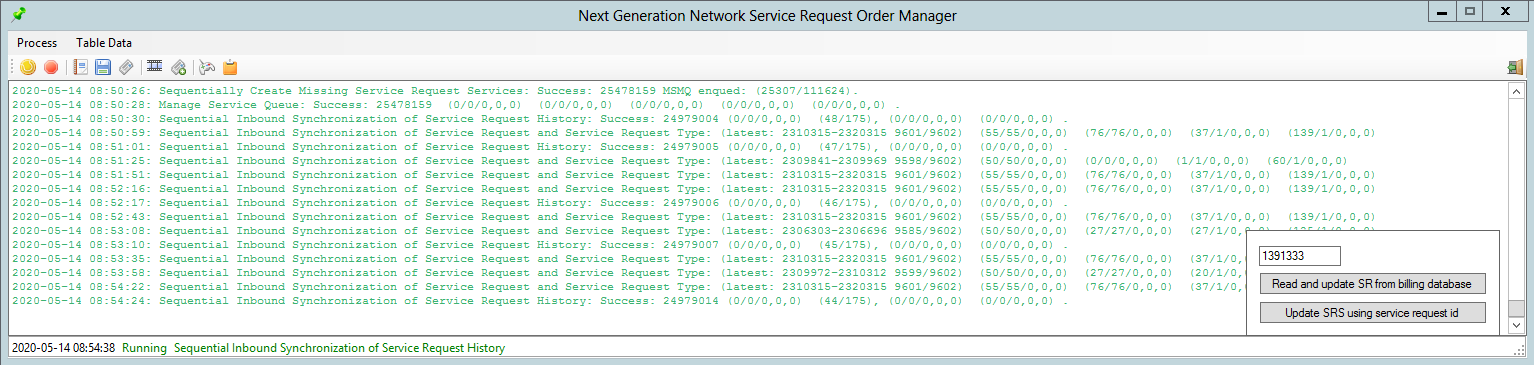Click the red stop octagon icon
This screenshot has width=1534, height=365.
coord(51,67)
